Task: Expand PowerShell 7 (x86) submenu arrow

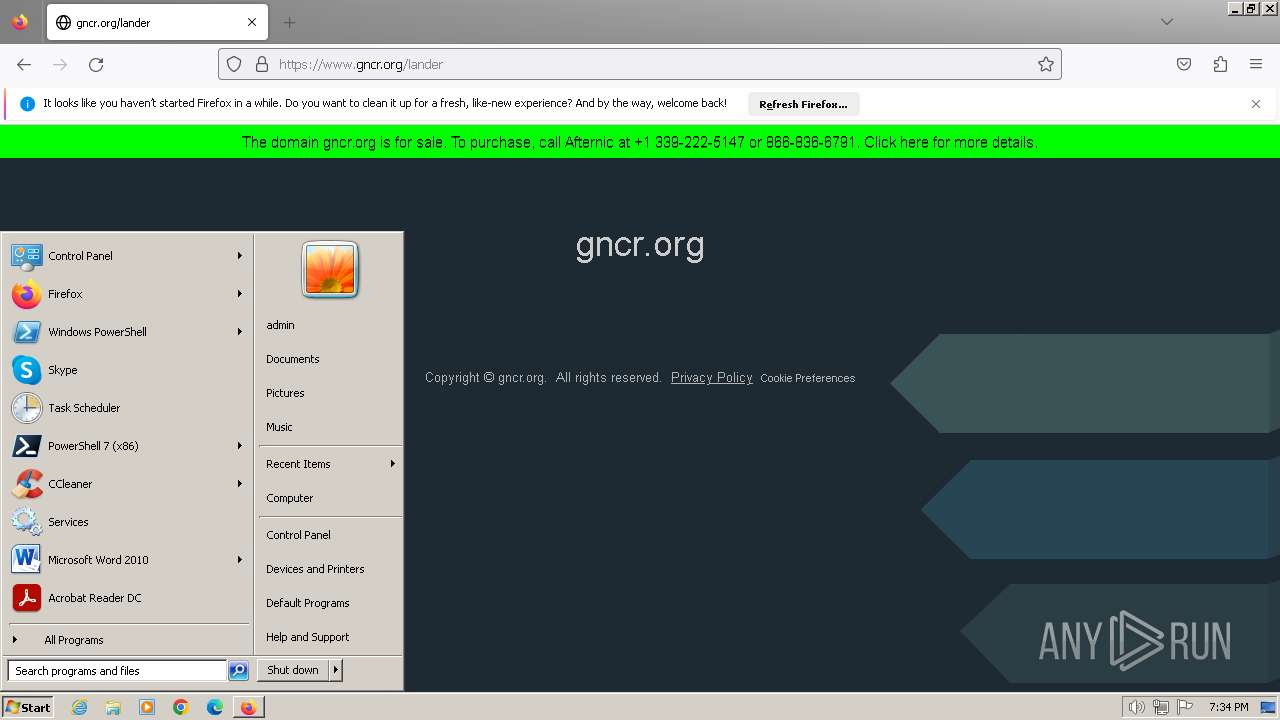Action: tap(240, 446)
